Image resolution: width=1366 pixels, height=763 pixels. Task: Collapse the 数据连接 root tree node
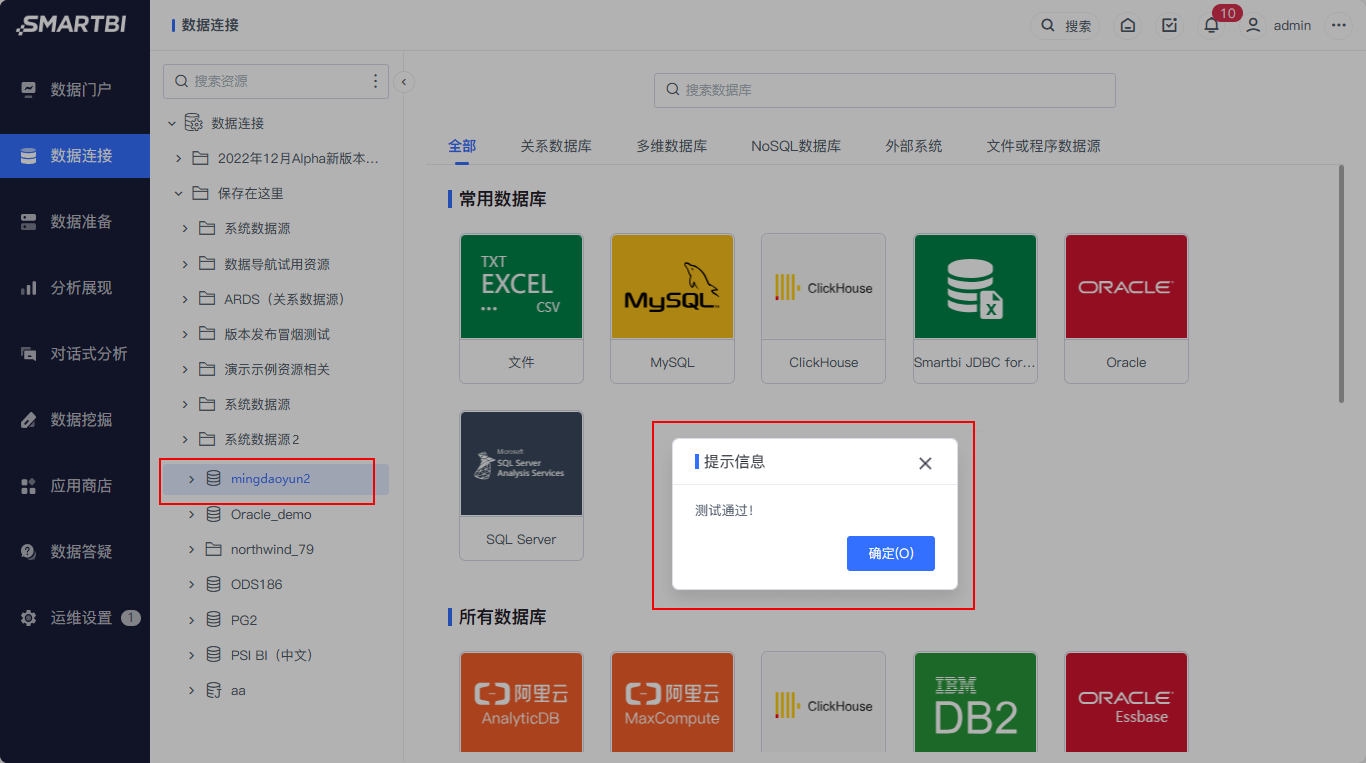click(x=172, y=123)
